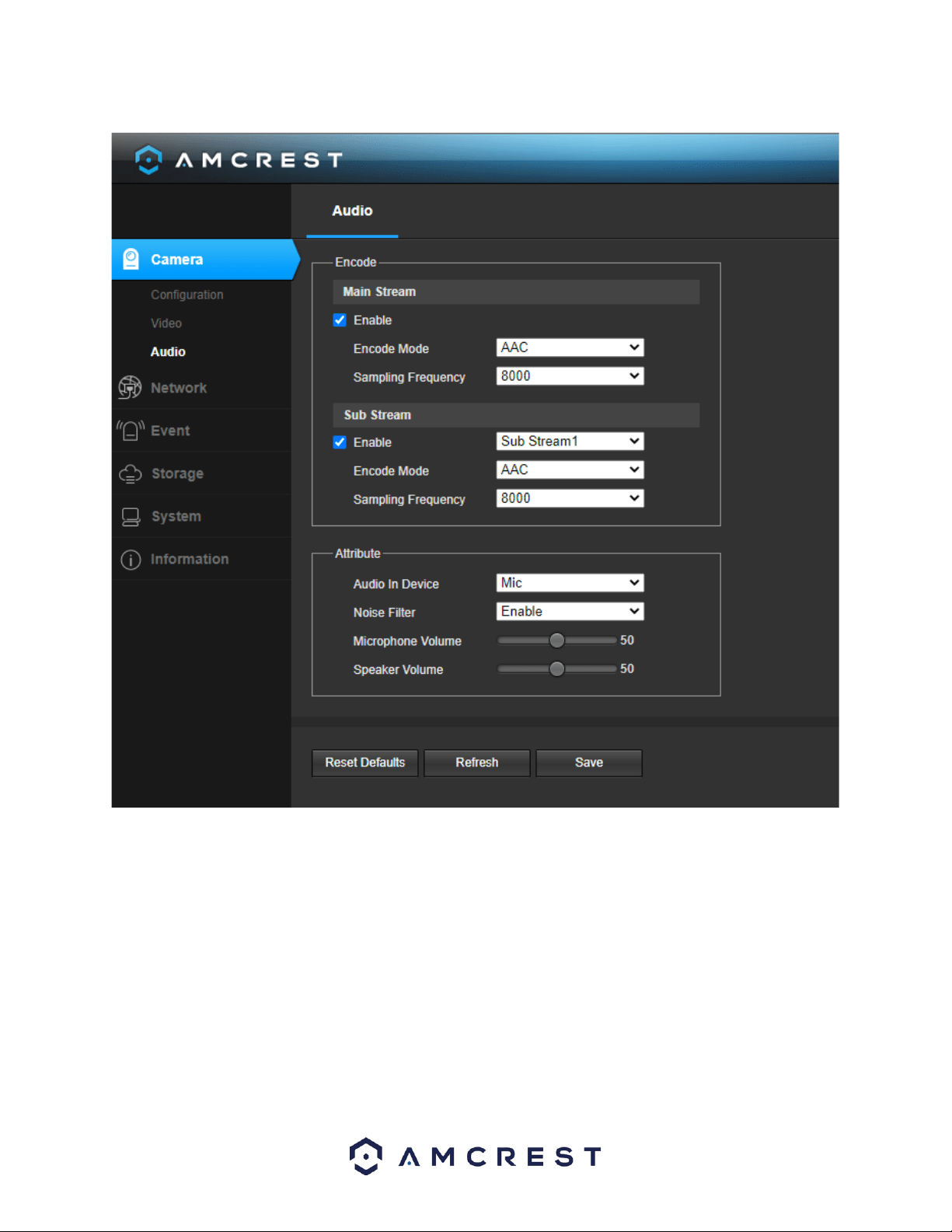The image size is (952, 1232).
Task: Uncheck Sub Stream Enable checkbox
Action: 340,442
